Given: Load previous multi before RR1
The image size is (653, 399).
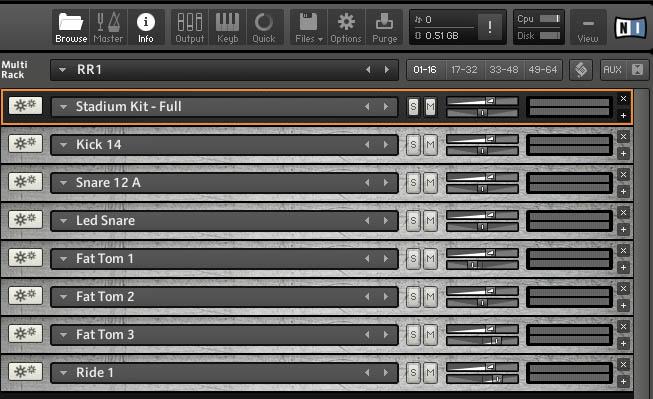Looking at the screenshot, I should tap(368, 70).
